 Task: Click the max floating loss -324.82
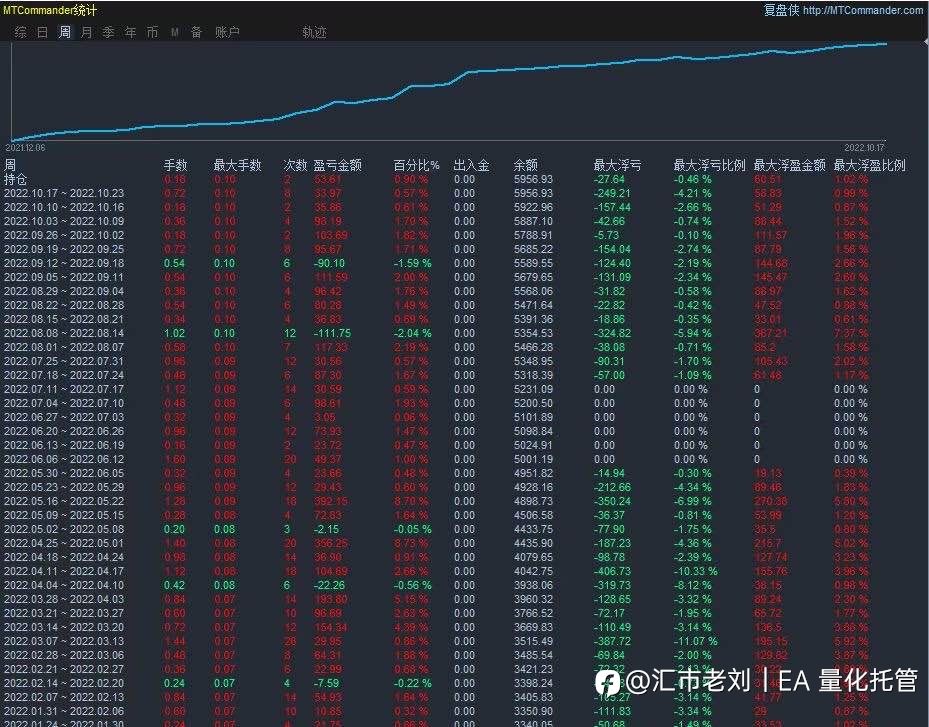click(613, 333)
